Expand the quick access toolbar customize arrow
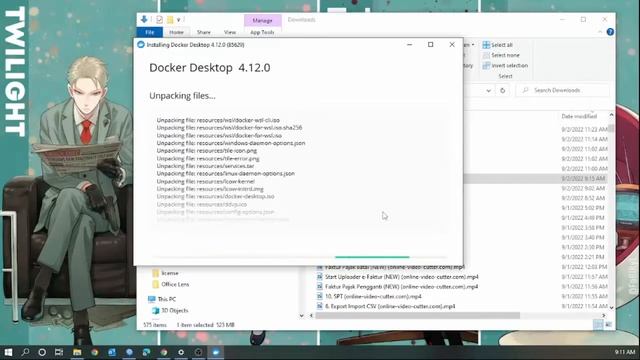This screenshot has width=640, height=360. pos(178,20)
